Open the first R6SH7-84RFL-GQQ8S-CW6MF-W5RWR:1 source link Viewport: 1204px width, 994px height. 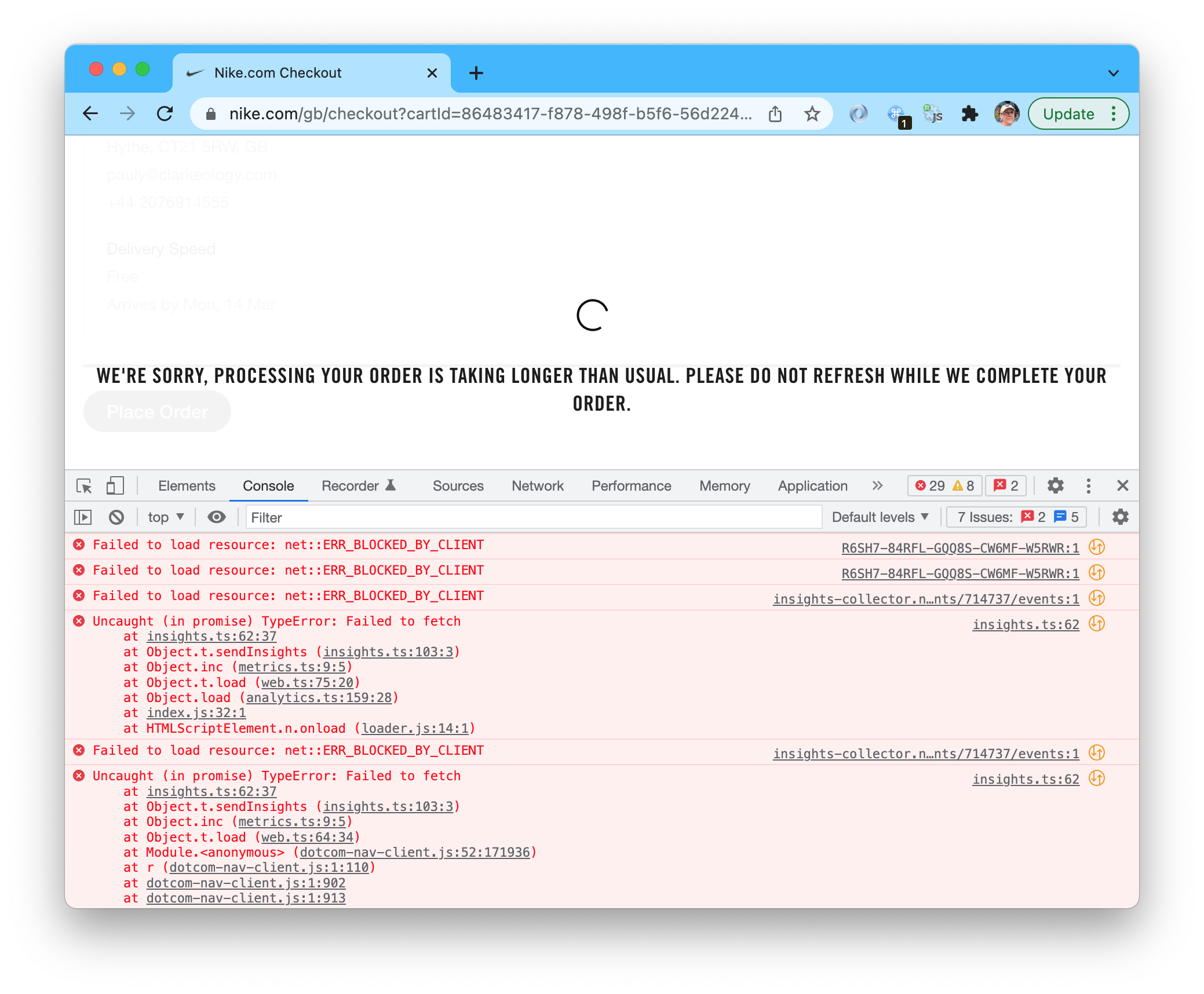click(960, 548)
